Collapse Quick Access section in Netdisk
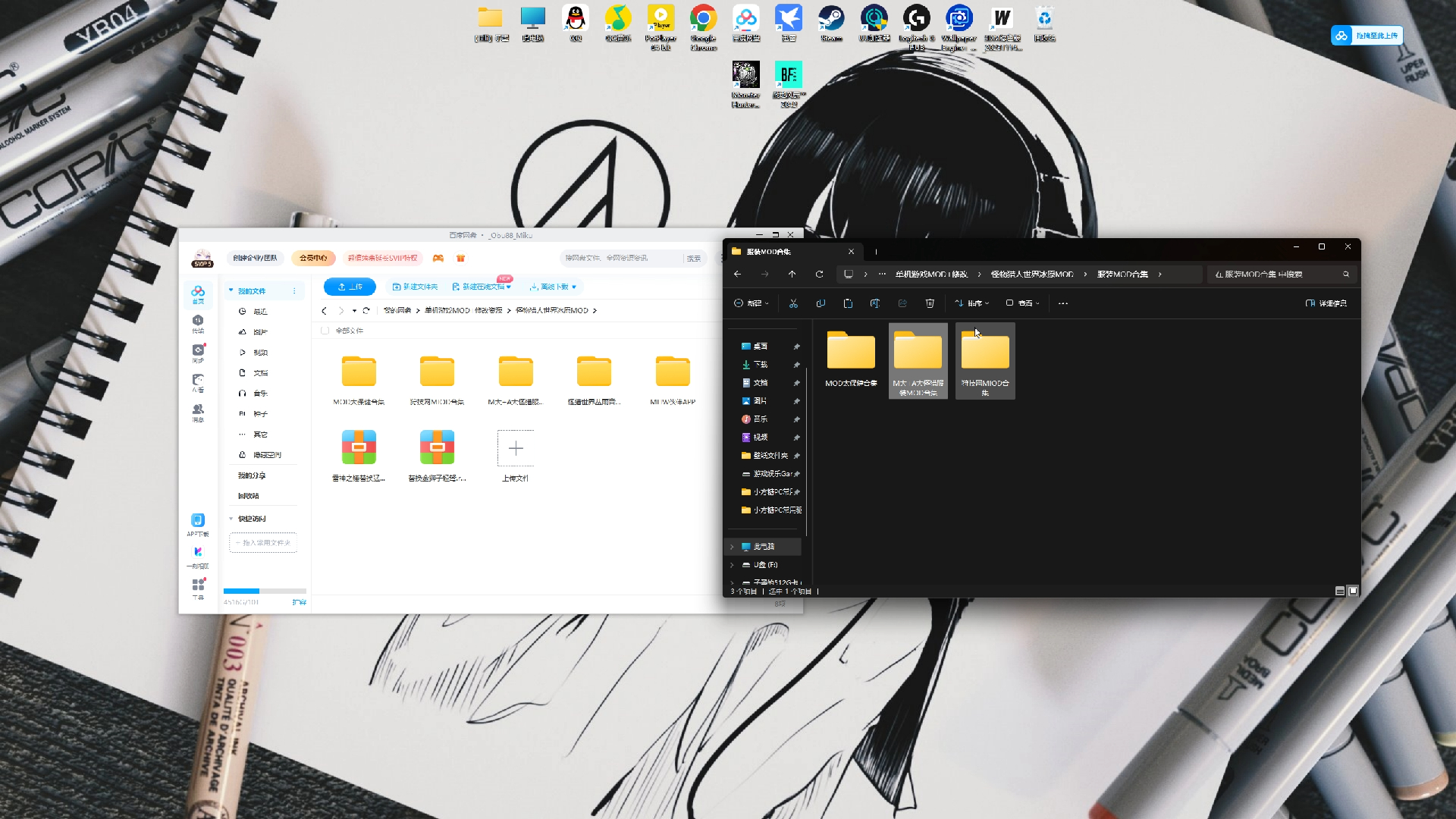This screenshot has width=1456, height=819. (231, 519)
